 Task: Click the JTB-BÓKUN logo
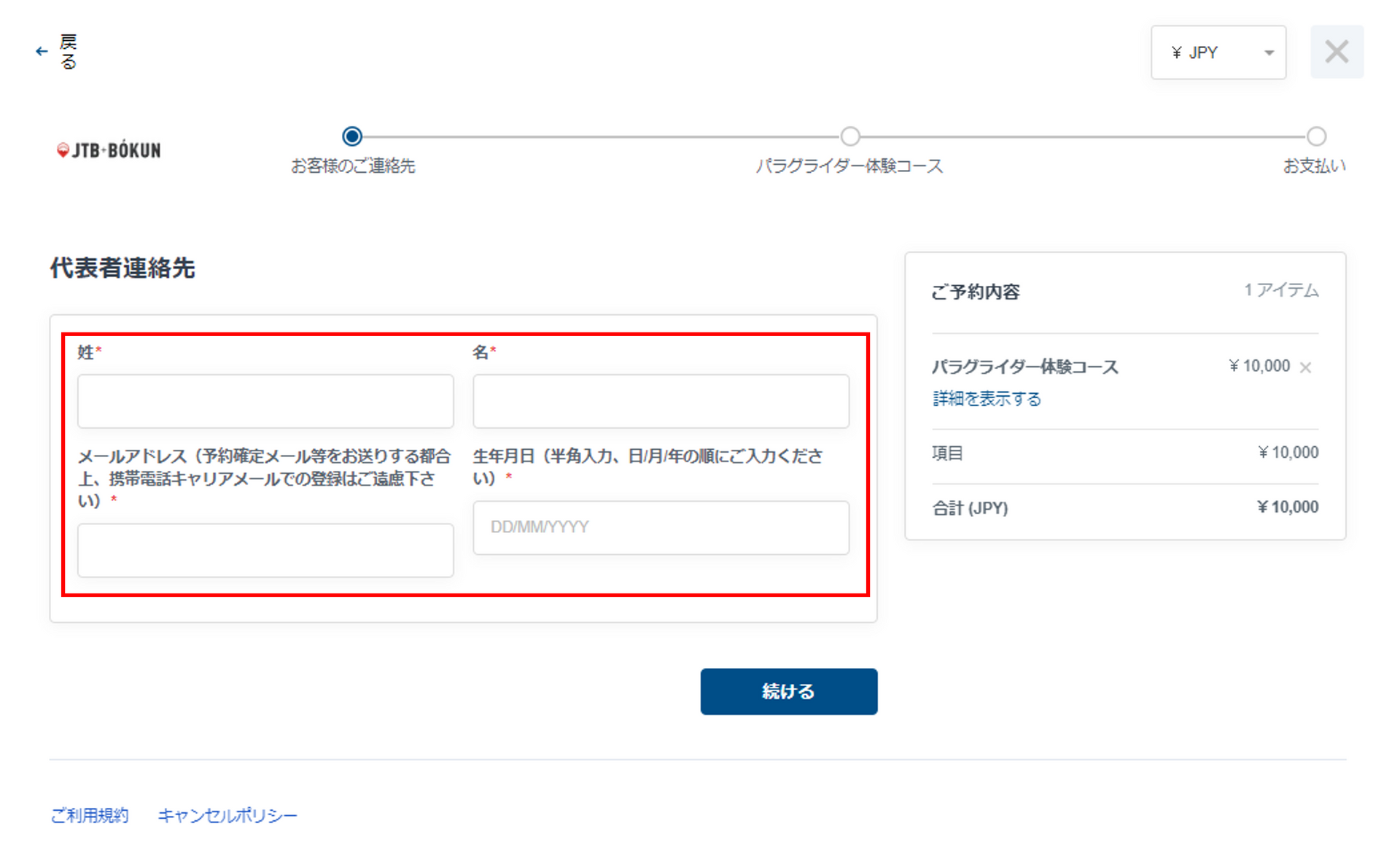coord(109,150)
